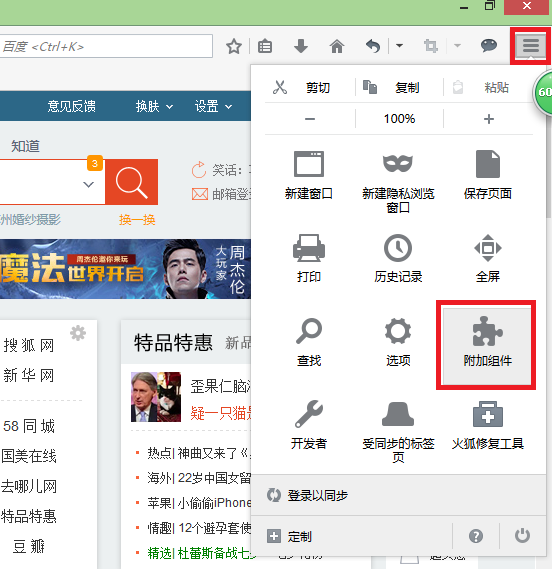Open the 歪果仁脑 article title
This screenshot has height=569, width=552.
click(221, 386)
